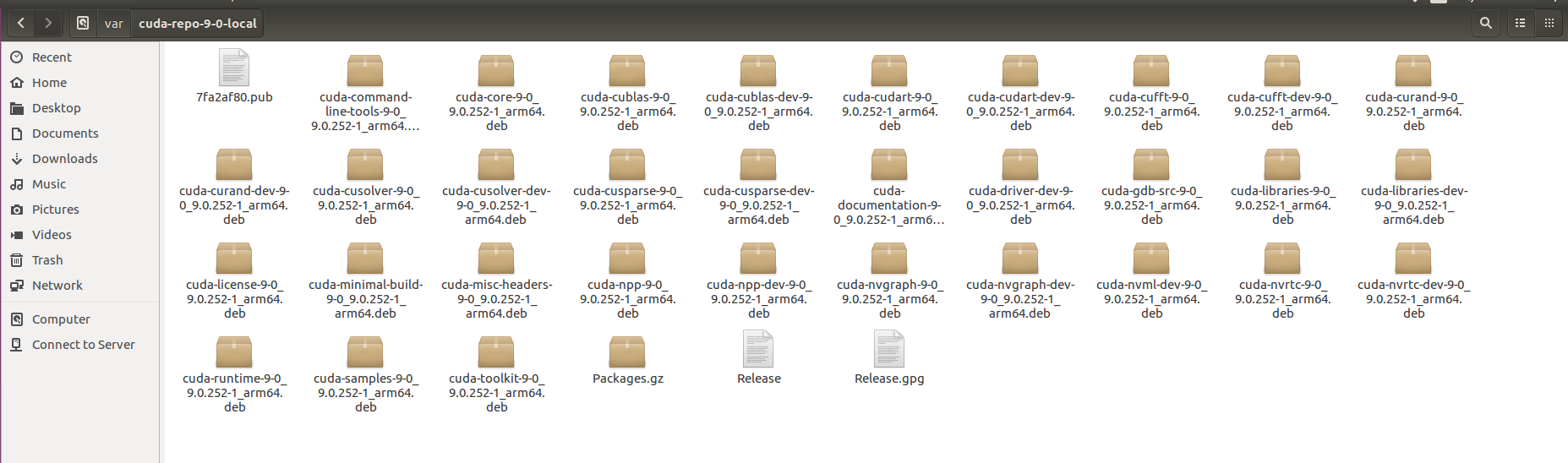This screenshot has height=463, width=1568.
Task: Select the 'var' path bar segment
Action: [113, 23]
